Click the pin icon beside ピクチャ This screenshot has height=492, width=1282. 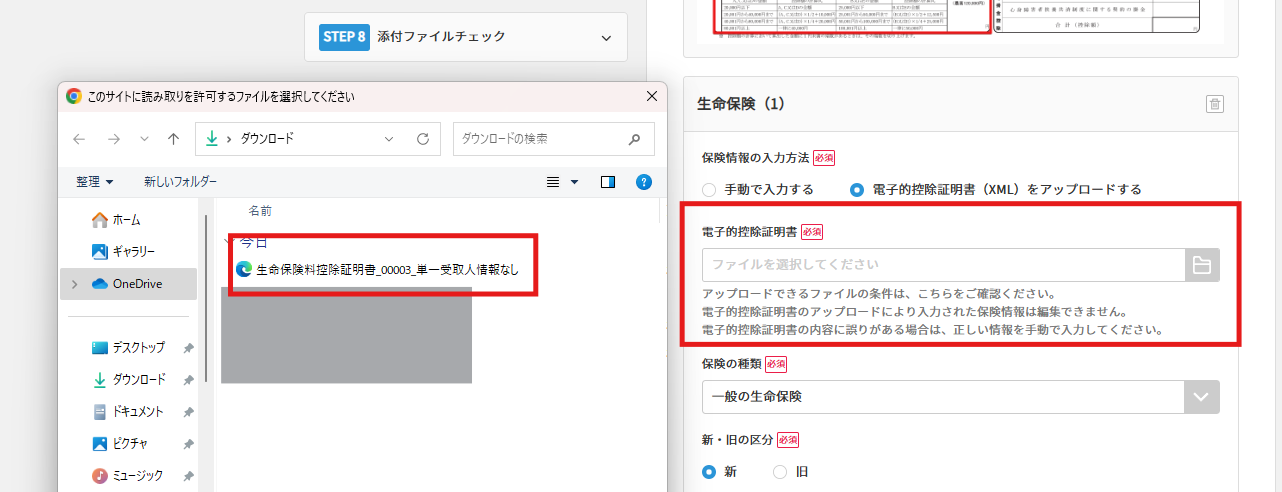pos(188,444)
